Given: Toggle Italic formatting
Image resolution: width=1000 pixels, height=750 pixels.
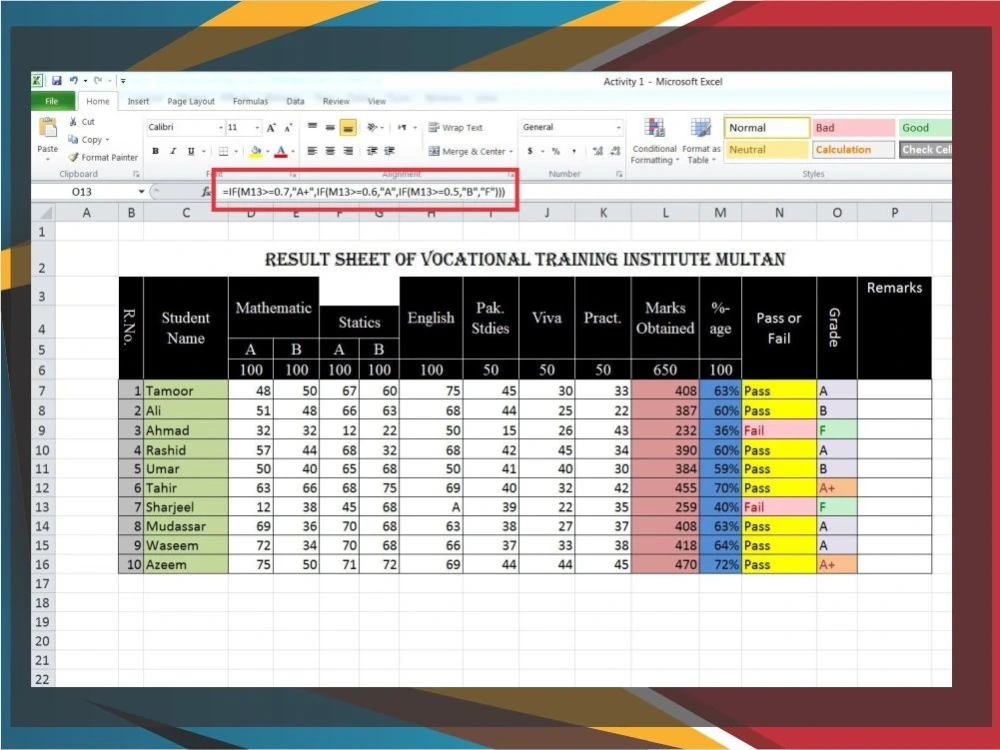Looking at the screenshot, I should [x=173, y=151].
